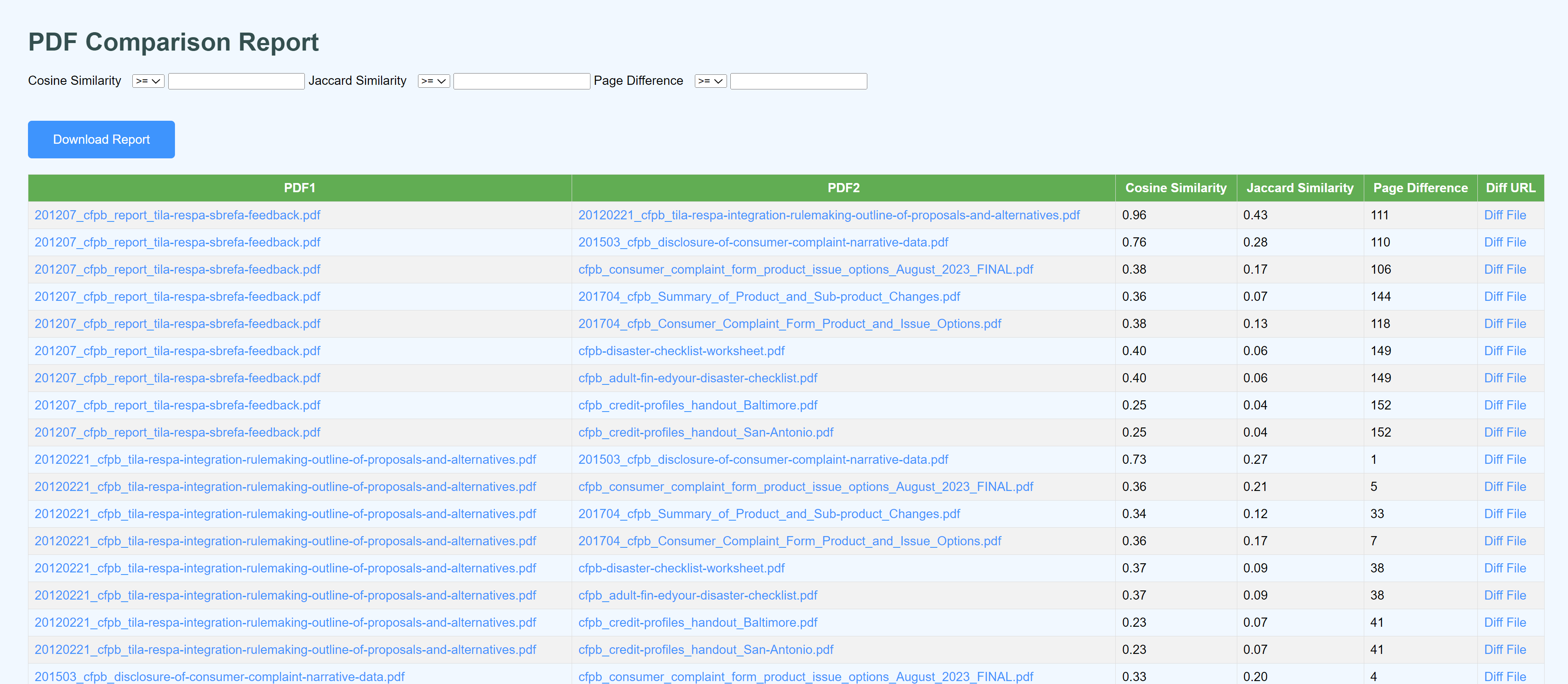
Task: Click the PDF2 column header to sort
Action: tap(843, 188)
